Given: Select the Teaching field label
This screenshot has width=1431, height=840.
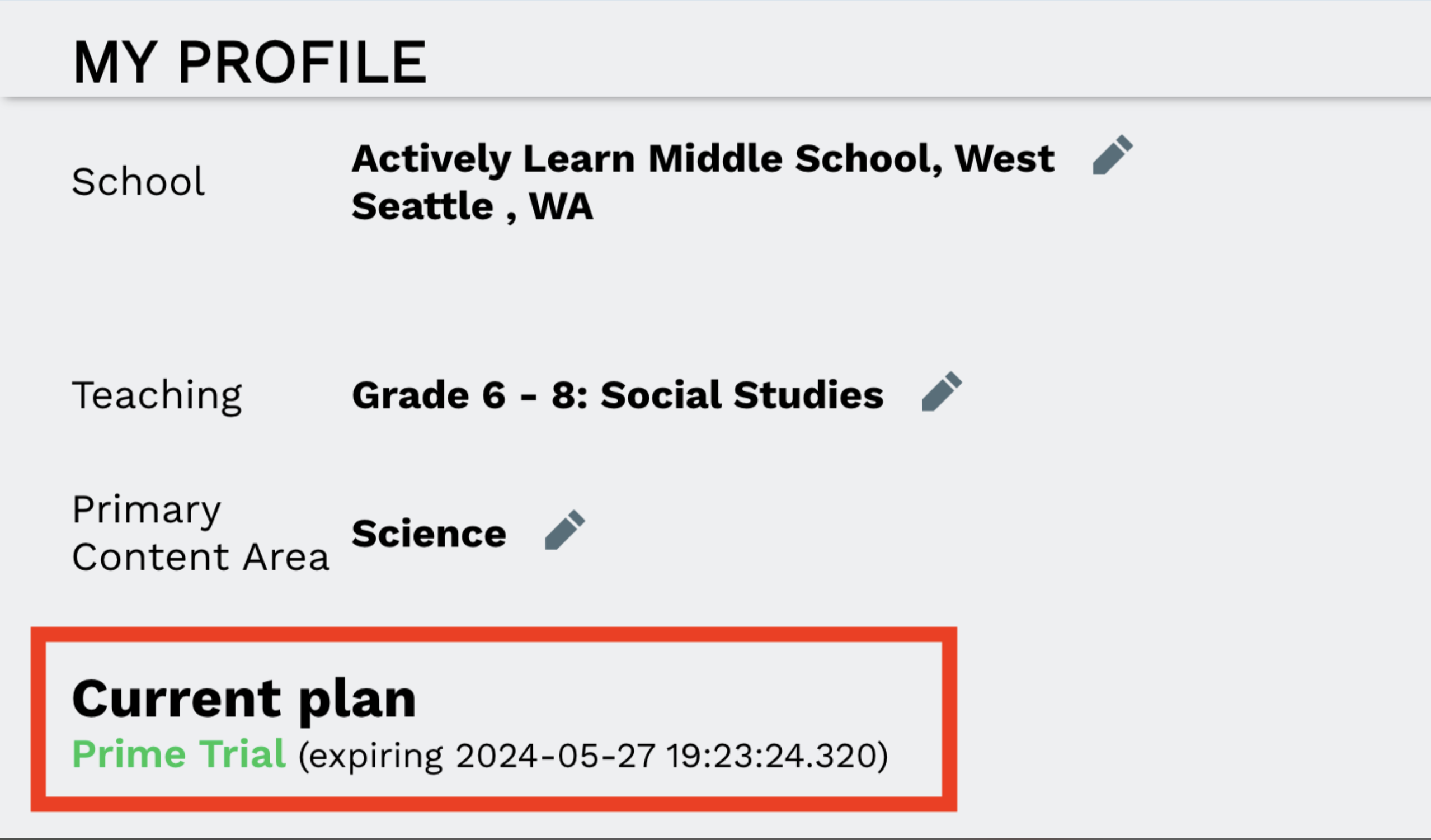Looking at the screenshot, I should [157, 395].
